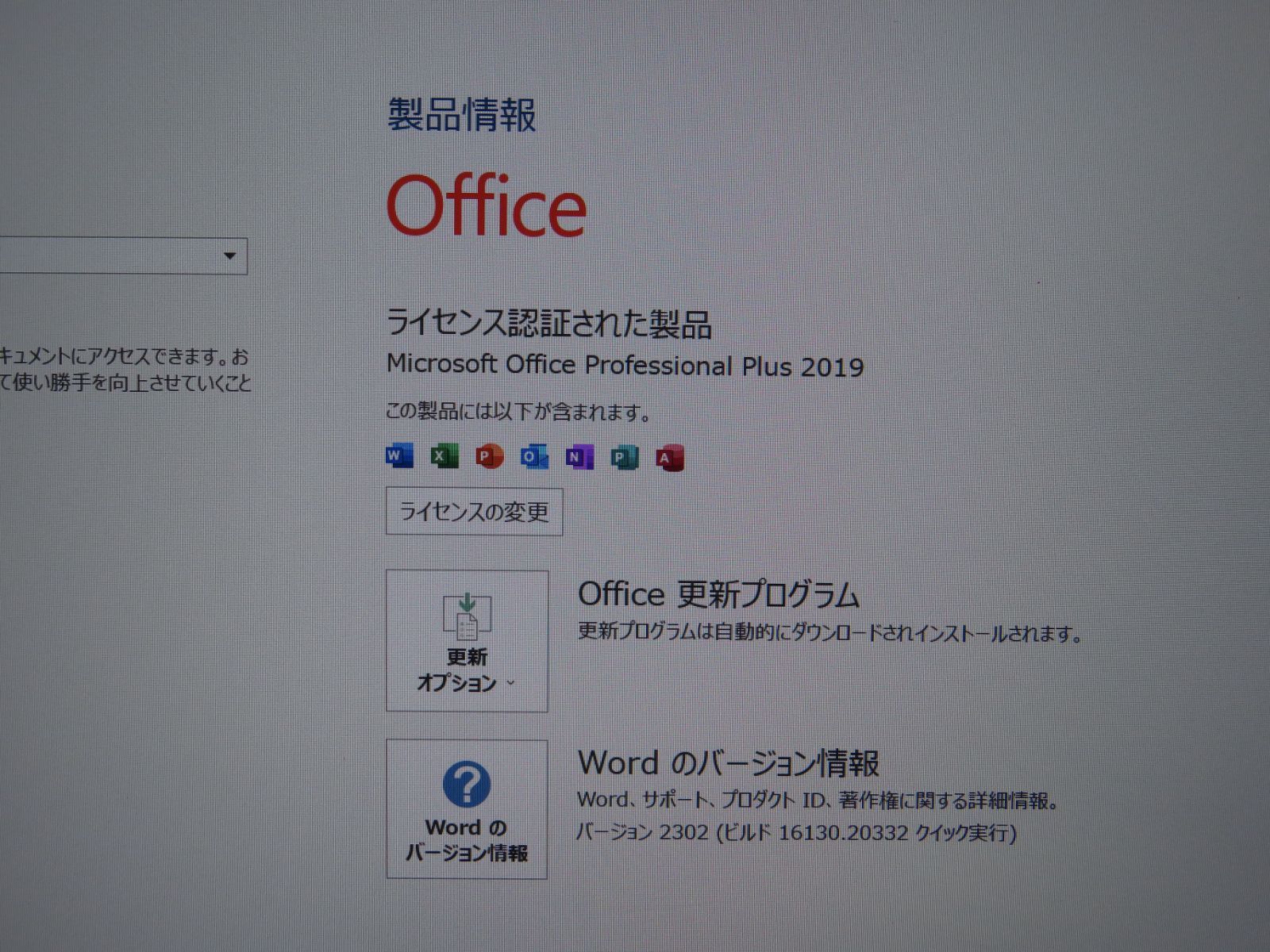Click the OneNote app icon
1270x952 pixels.
579,457
